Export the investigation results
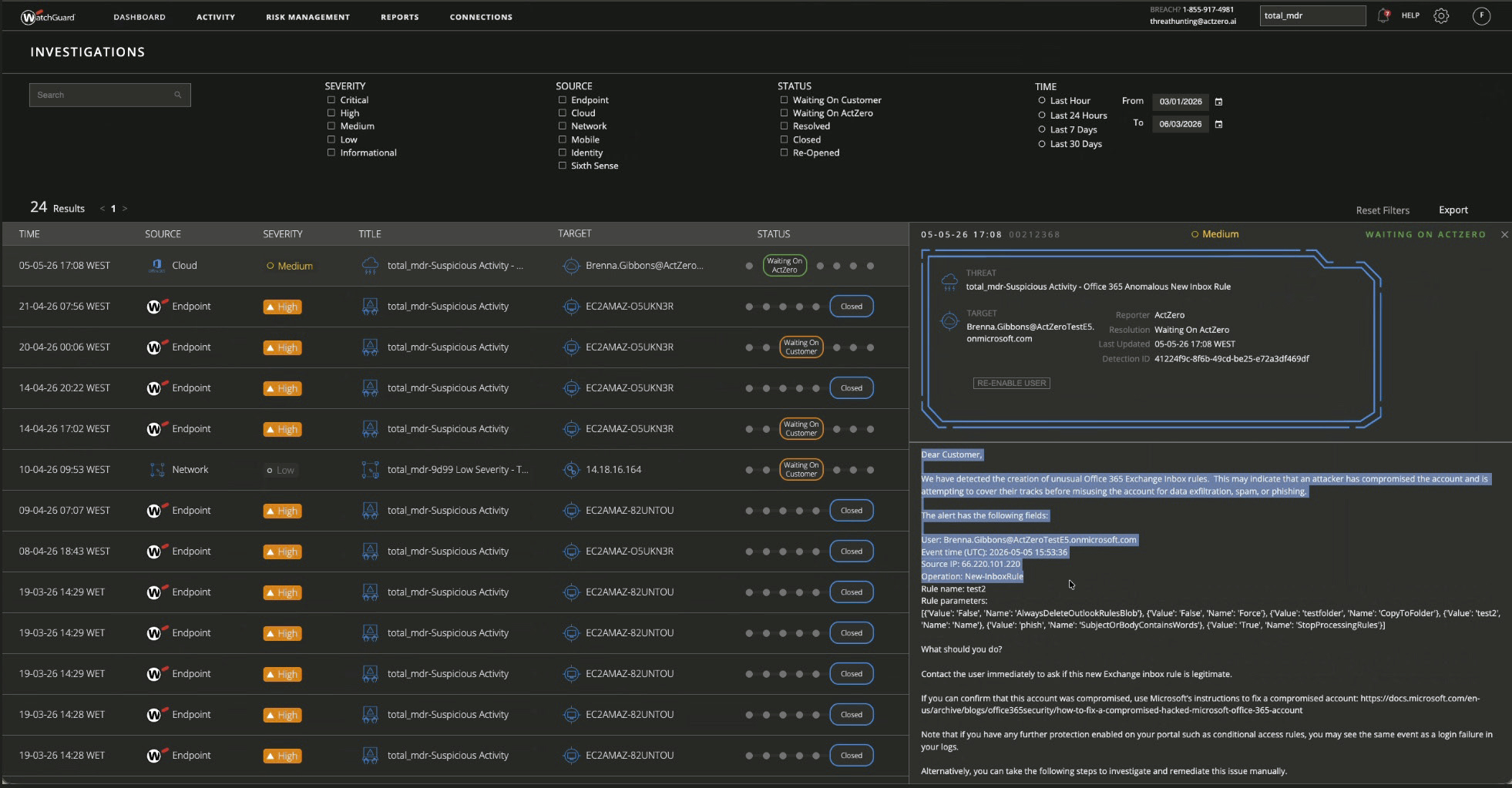This screenshot has width=1512, height=788. point(1453,210)
